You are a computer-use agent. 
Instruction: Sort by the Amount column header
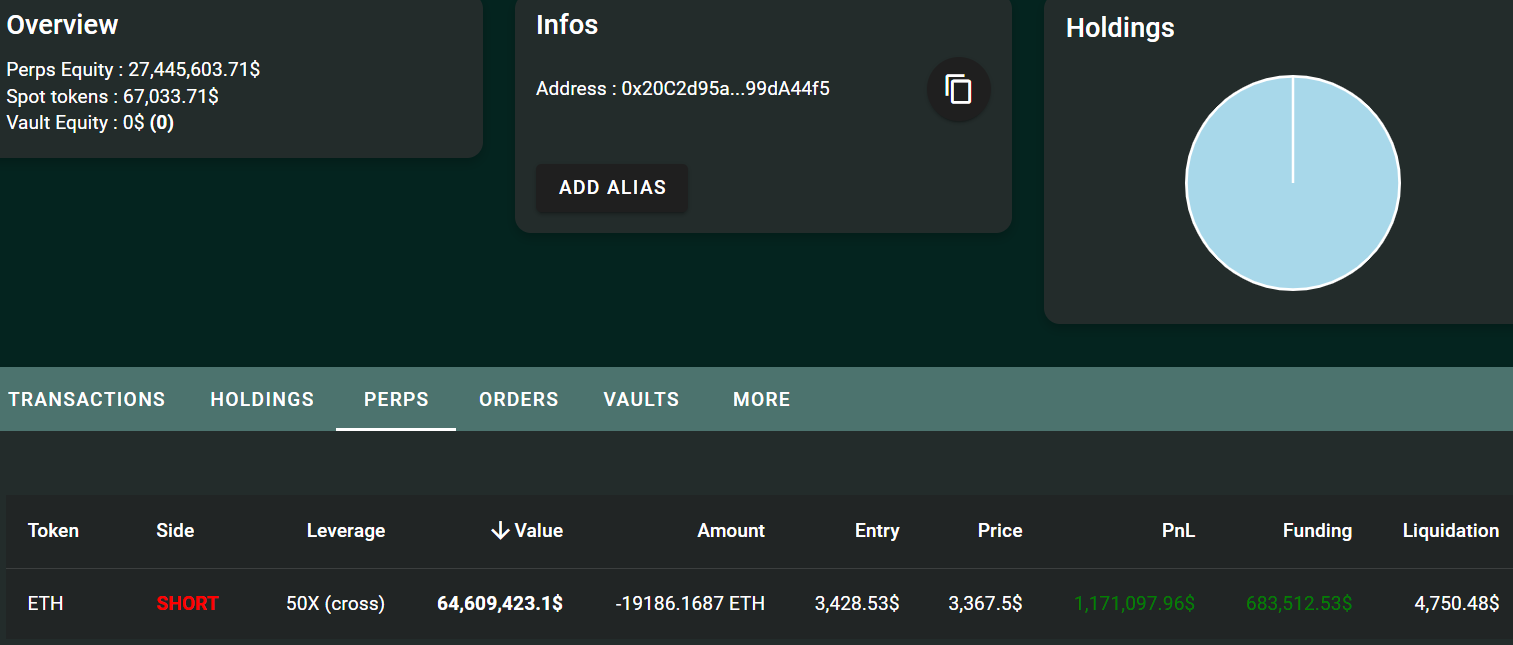coord(730,531)
